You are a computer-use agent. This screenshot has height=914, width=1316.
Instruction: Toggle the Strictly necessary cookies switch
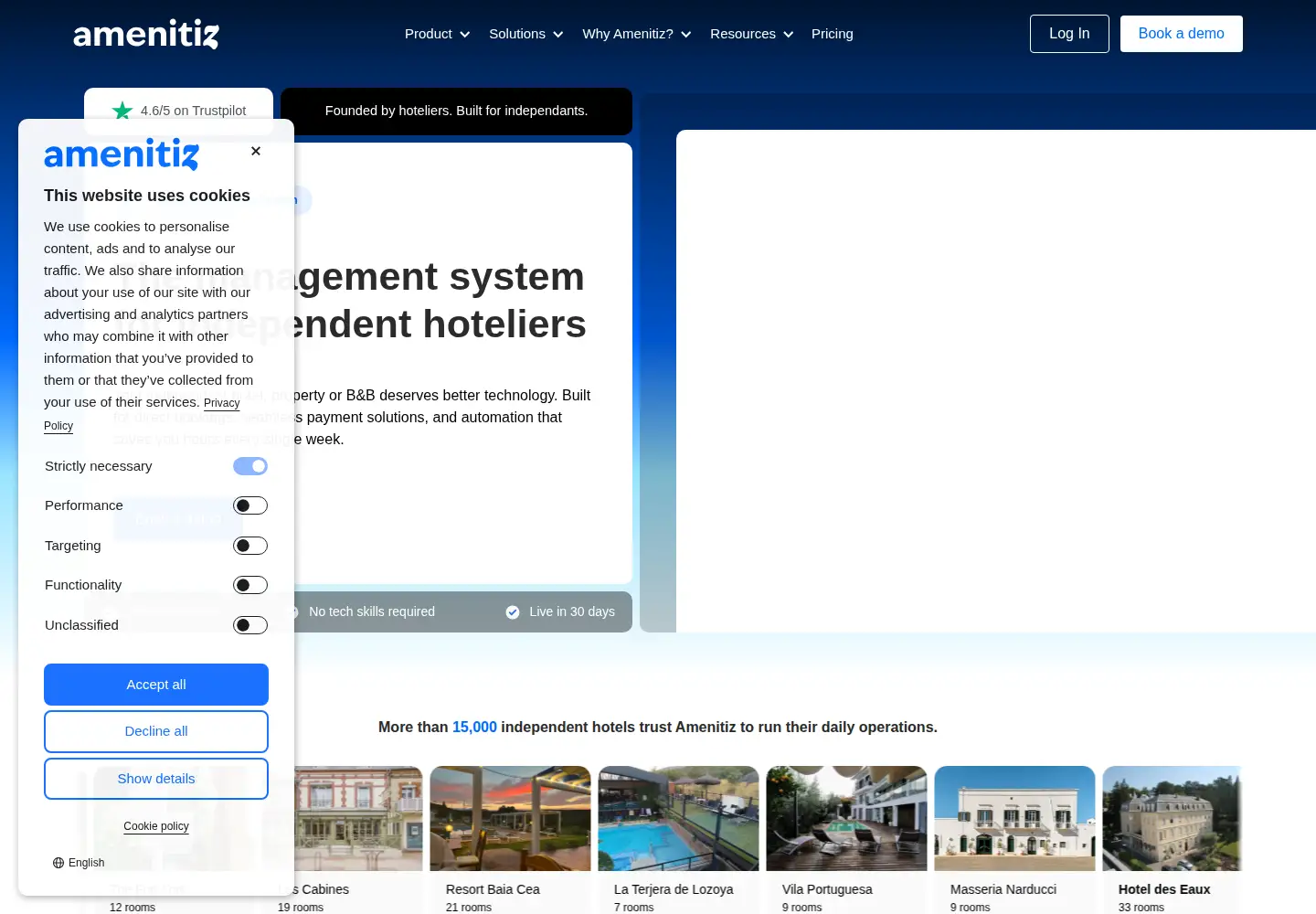[250, 466]
